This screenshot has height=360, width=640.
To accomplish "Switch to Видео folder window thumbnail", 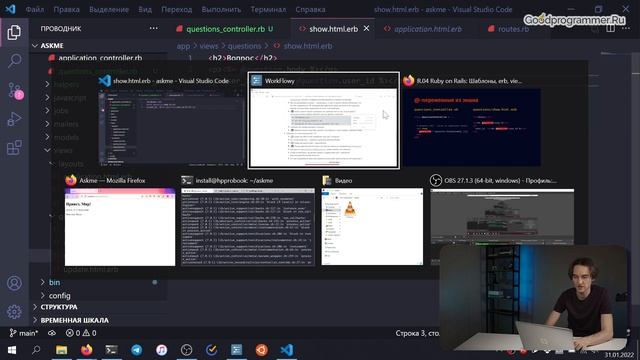I will pyautogui.click(x=372, y=221).
